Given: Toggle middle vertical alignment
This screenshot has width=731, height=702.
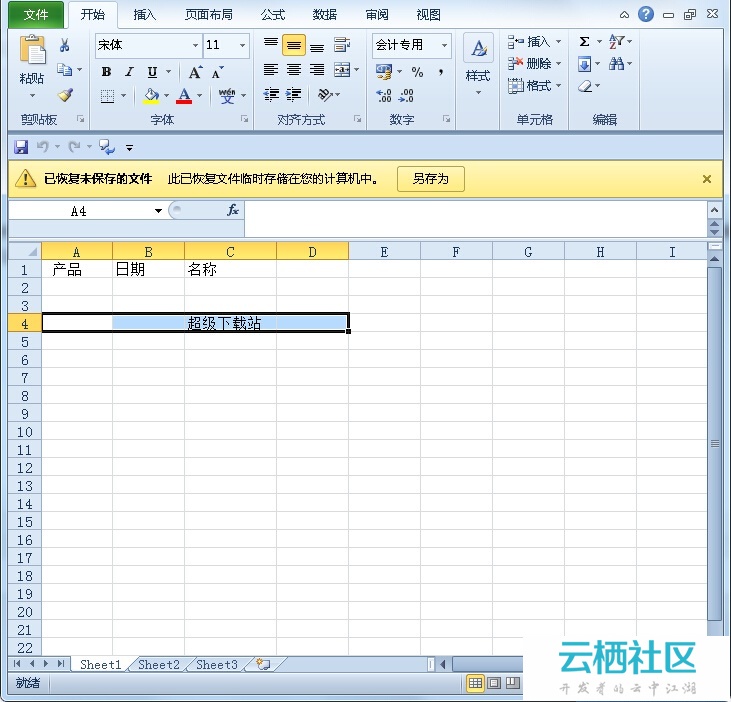Looking at the screenshot, I should click(x=294, y=45).
